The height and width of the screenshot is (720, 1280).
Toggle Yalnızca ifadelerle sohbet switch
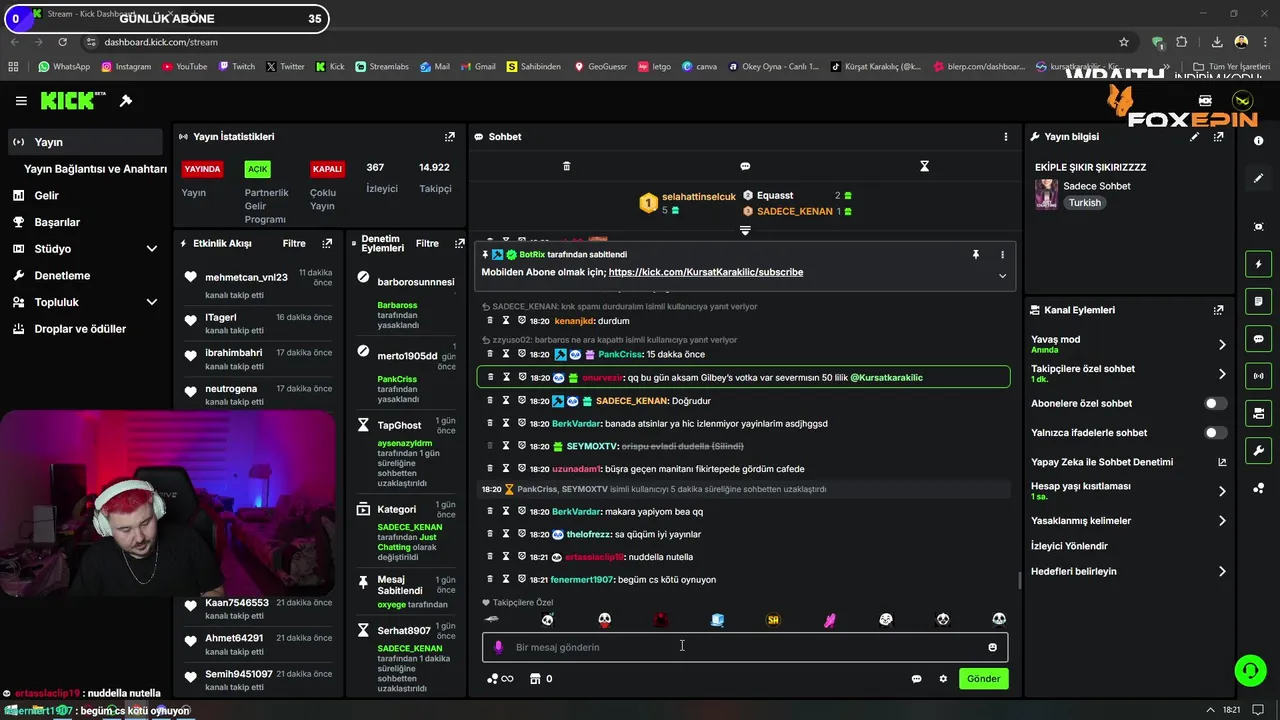pyautogui.click(x=1215, y=433)
